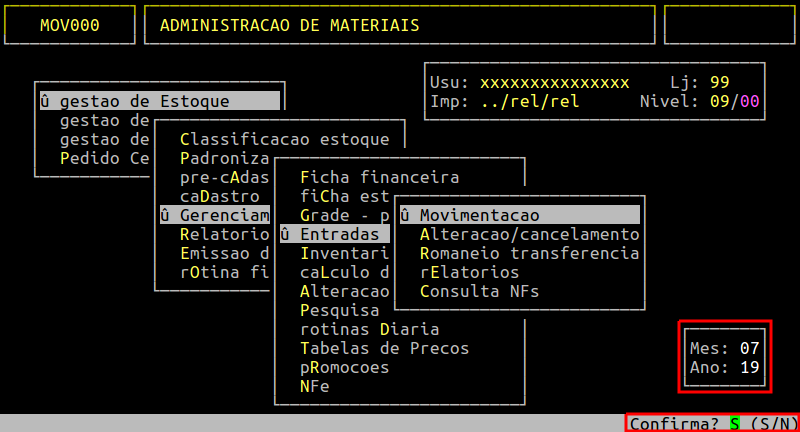Open rotinas Diaria menu entry

369,329
